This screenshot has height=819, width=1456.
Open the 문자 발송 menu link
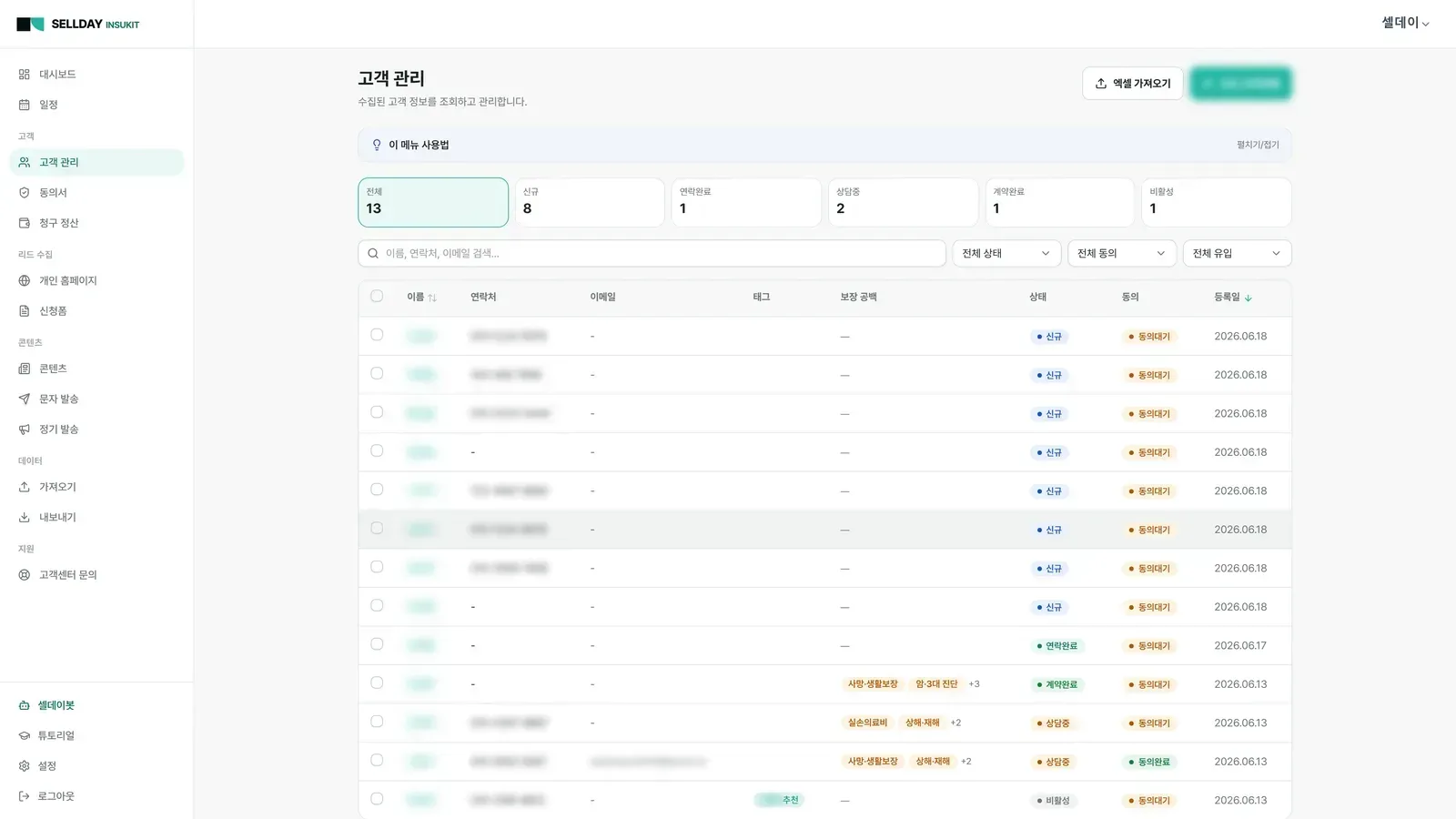(x=96, y=399)
